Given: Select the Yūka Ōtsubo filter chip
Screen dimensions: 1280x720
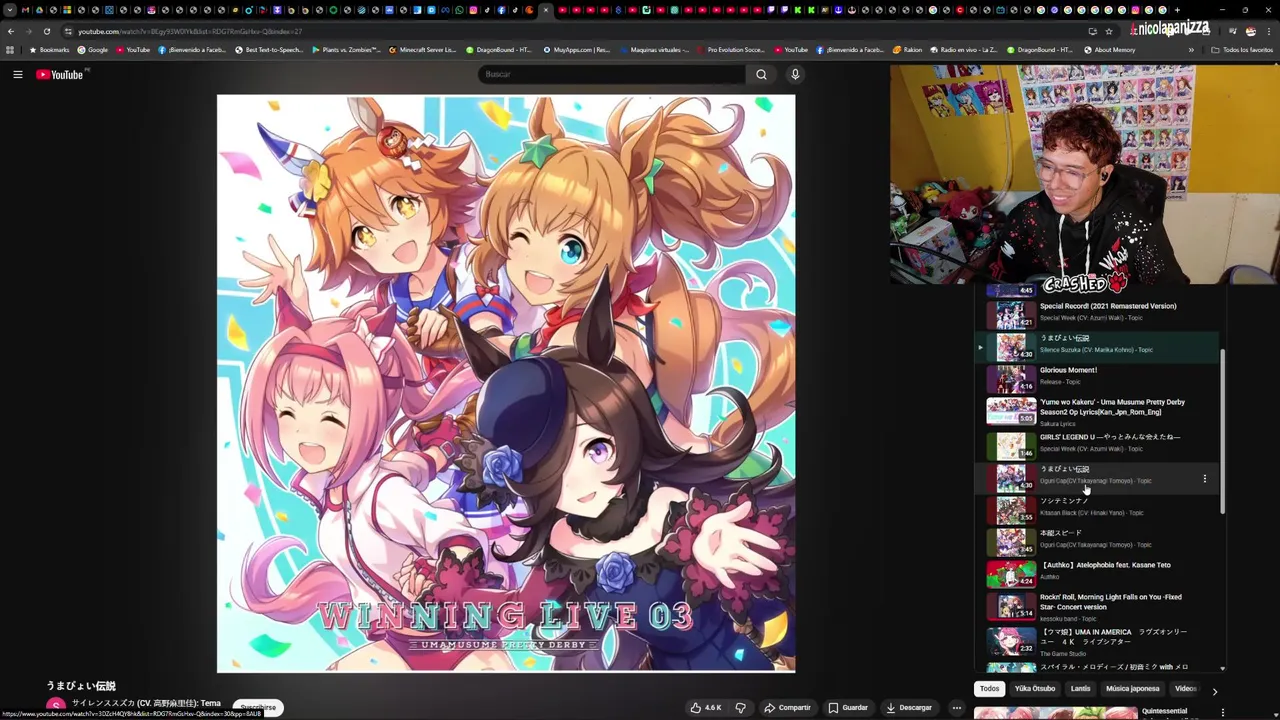Looking at the screenshot, I should coord(1035,688).
